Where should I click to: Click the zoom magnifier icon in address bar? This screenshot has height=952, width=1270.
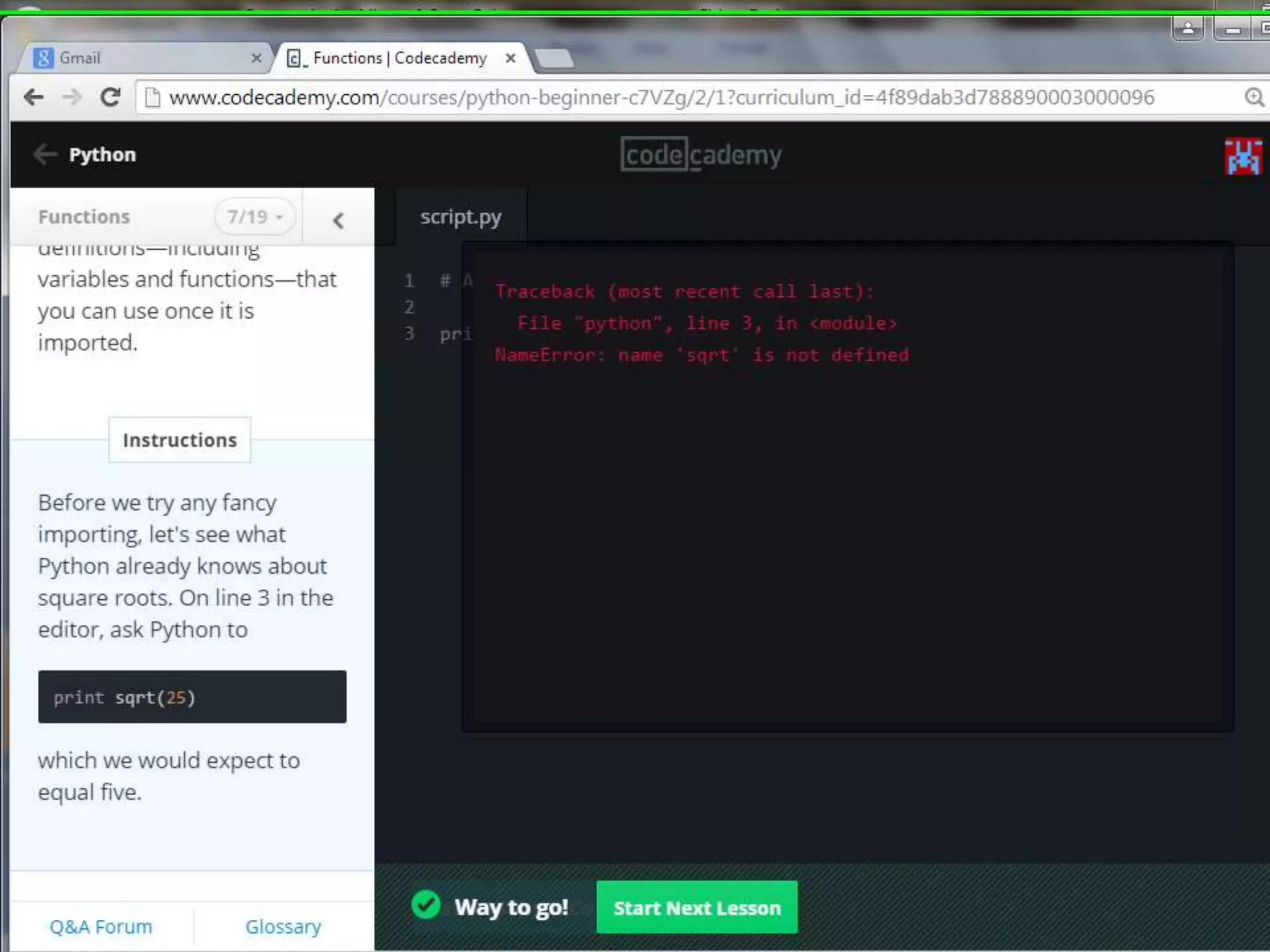[x=1254, y=97]
